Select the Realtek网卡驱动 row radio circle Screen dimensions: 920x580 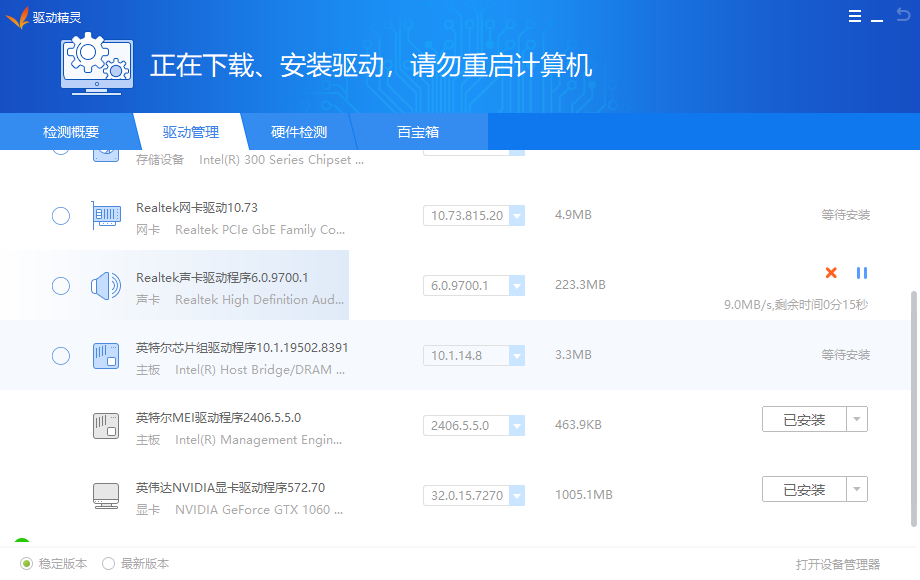tap(61, 216)
